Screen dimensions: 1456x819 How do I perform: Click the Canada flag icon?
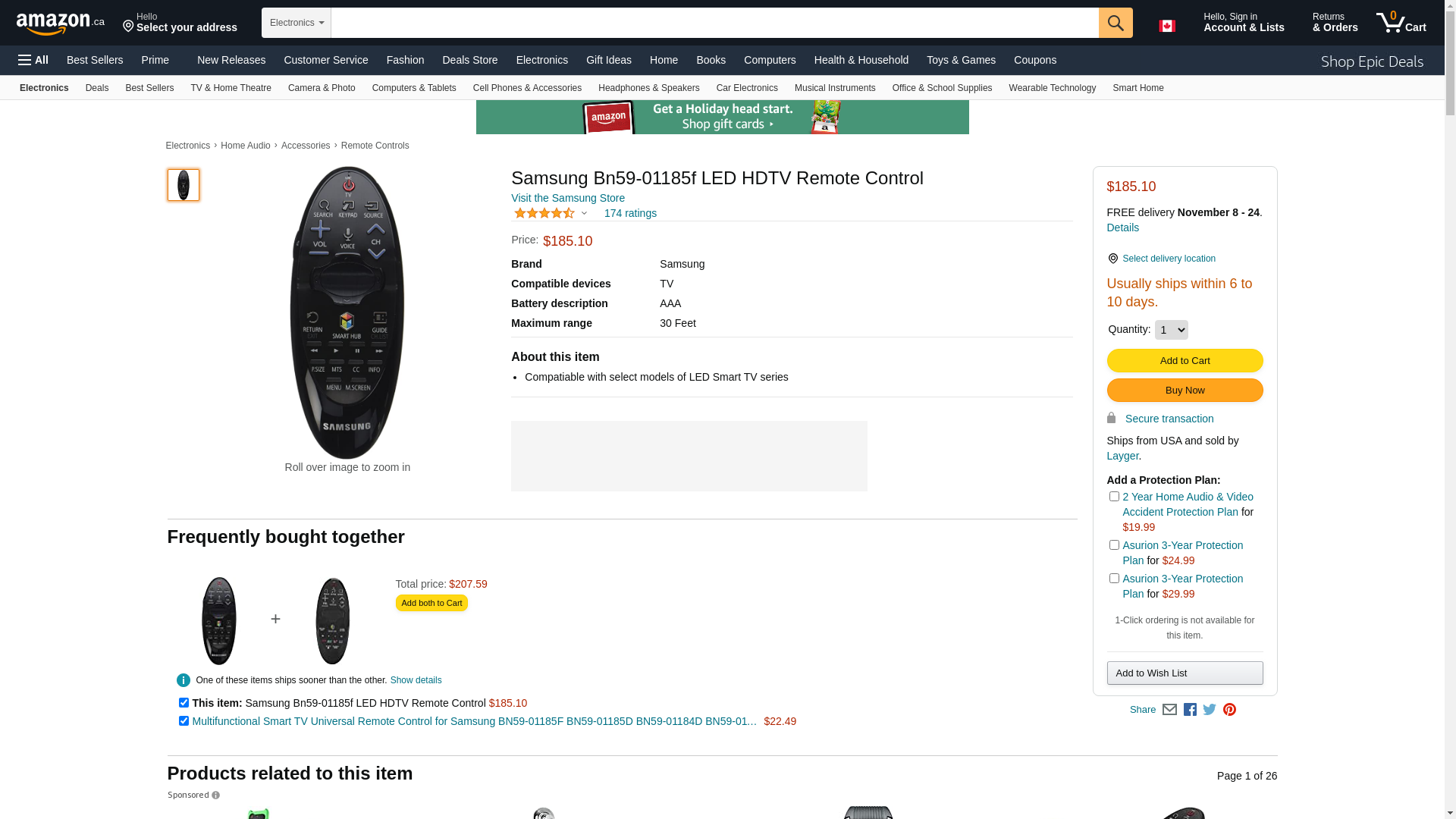[1166, 26]
